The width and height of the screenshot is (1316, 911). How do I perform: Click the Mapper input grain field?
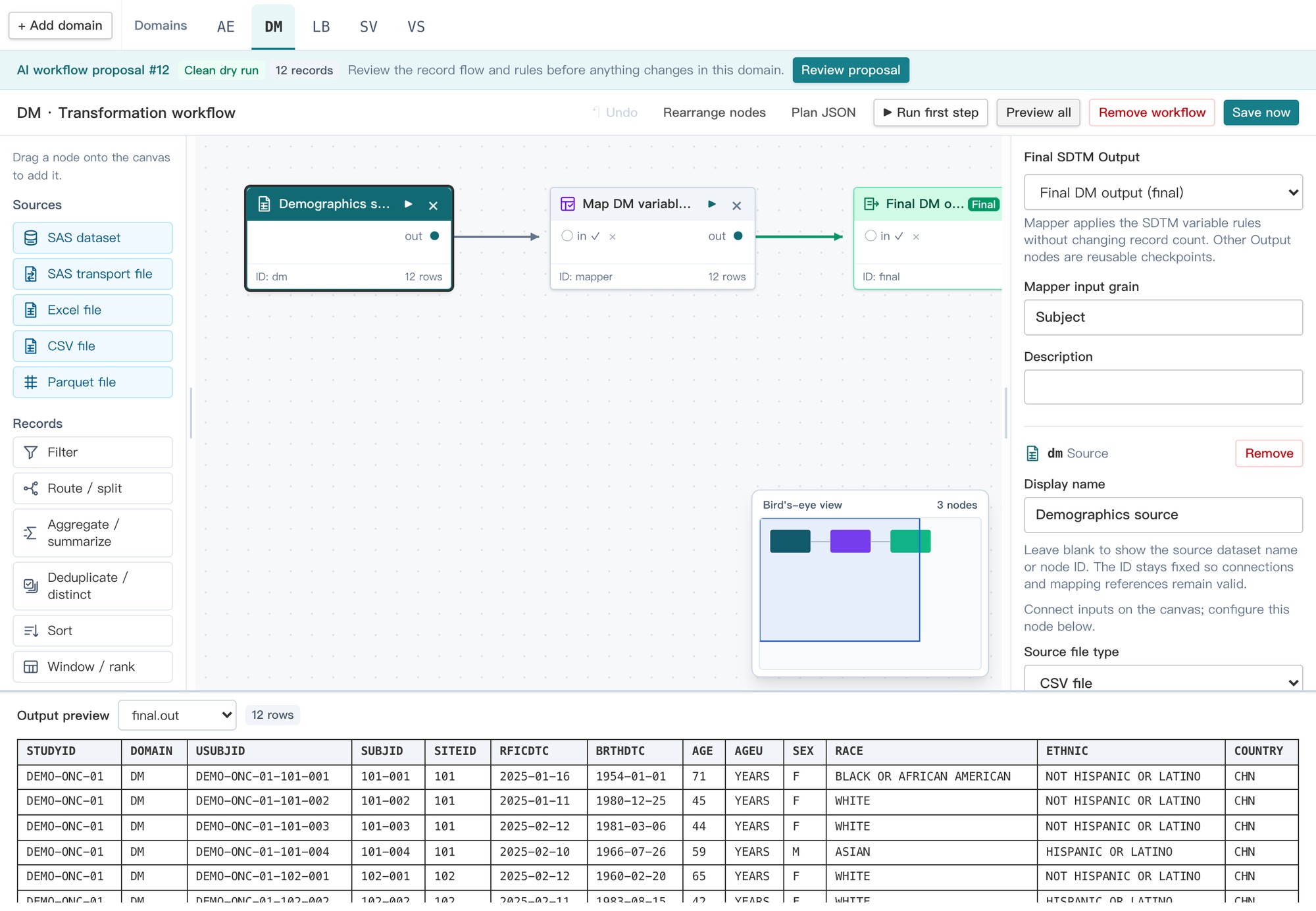[x=1163, y=317]
